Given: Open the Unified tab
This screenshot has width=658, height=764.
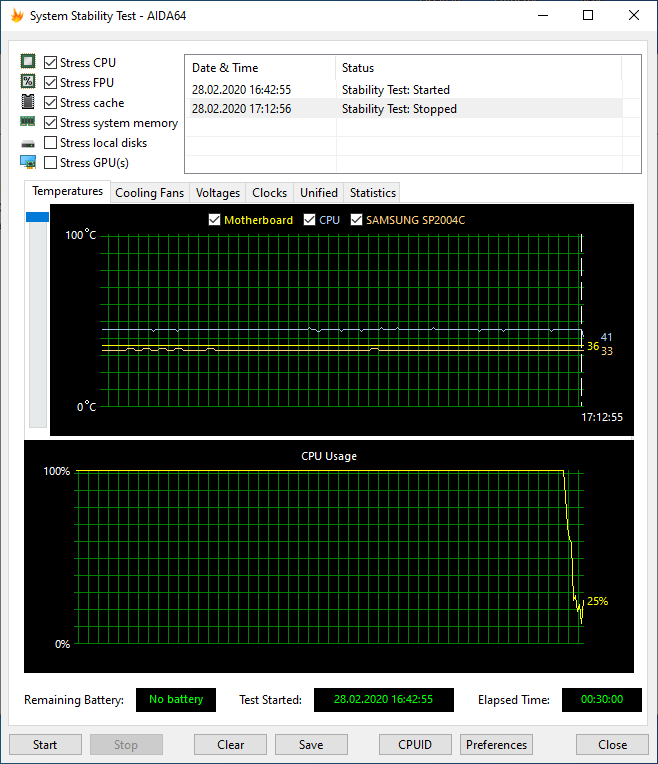Looking at the screenshot, I should coord(319,193).
